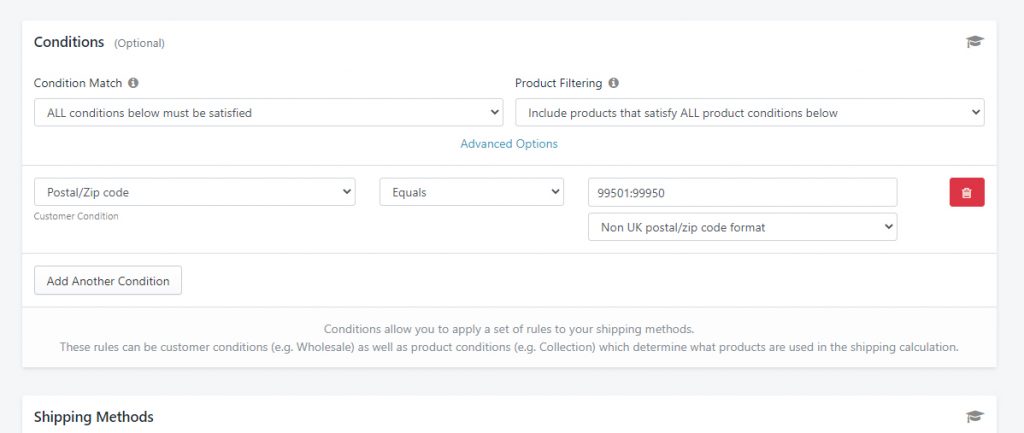Click the Product Filtering field label

tap(558, 83)
